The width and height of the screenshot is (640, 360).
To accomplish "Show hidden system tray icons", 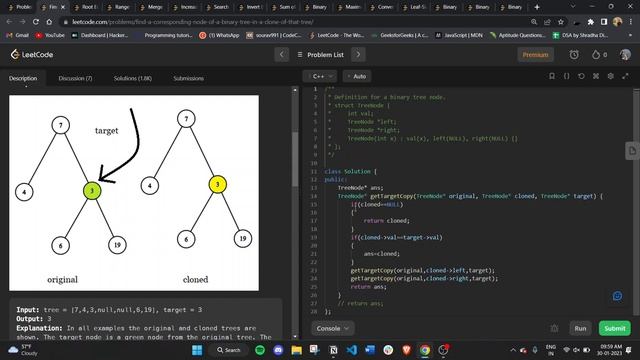I will click(x=513, y=350).
